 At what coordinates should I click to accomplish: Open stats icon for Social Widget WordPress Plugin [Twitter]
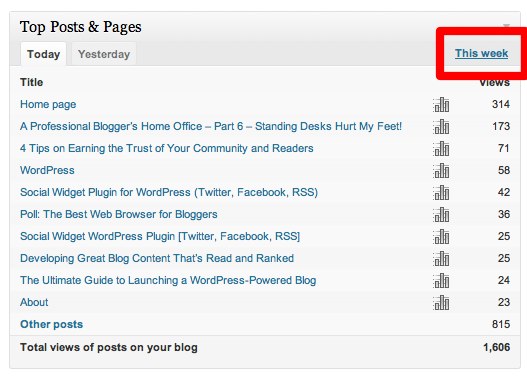click(441, 237)
